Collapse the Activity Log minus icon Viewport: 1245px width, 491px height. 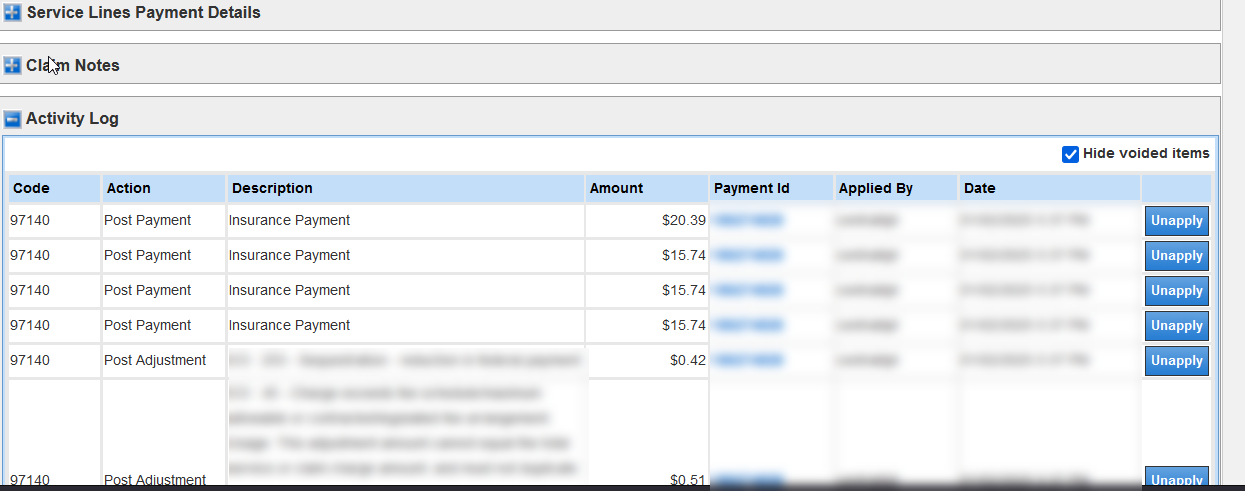coord(12,119)
